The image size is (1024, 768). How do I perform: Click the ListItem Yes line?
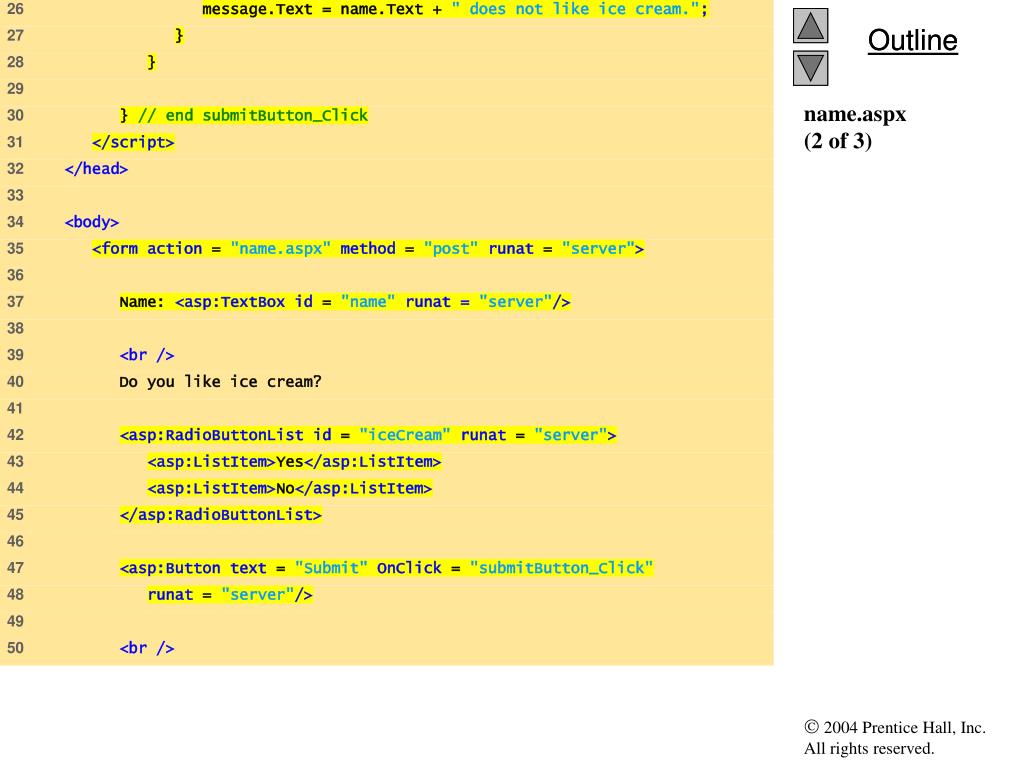tap(294, 462)
